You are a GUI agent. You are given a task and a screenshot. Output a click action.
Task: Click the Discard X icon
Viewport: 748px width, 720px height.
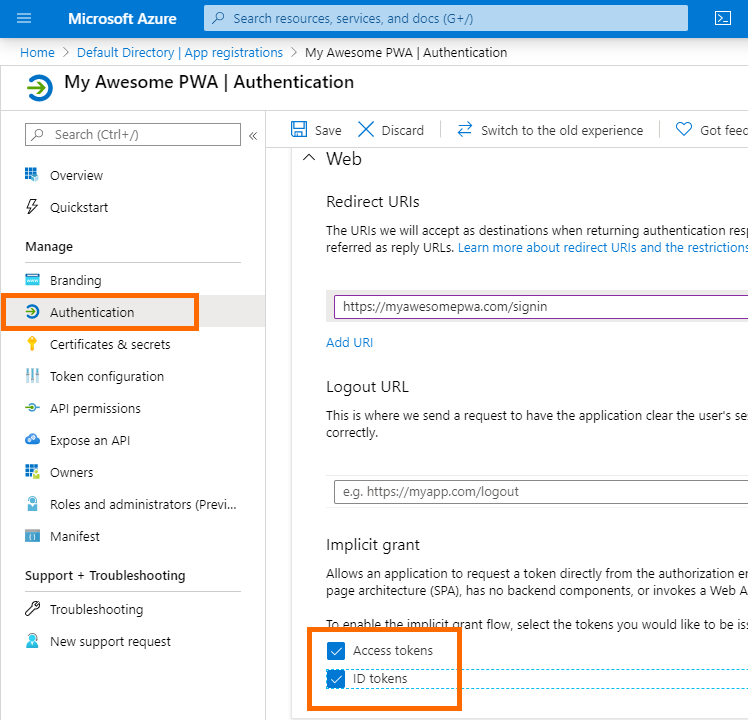tap(366, 129)
